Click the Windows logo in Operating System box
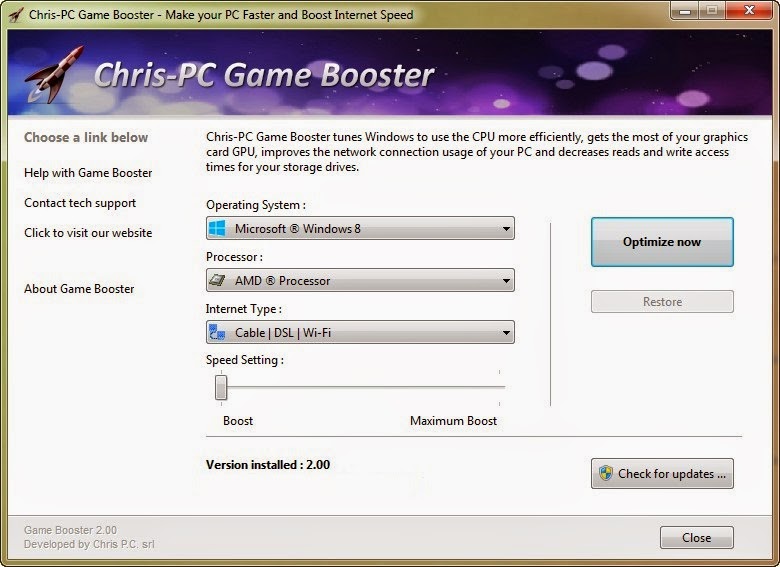 tap(217, 228)
